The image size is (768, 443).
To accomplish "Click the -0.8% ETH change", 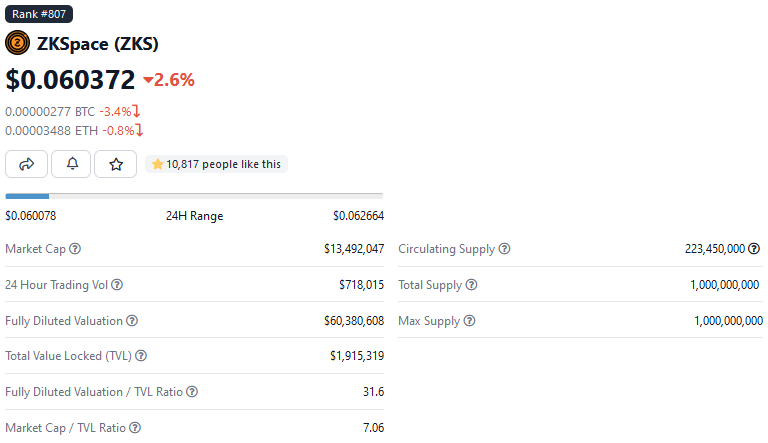I will (x=118, y=131).
